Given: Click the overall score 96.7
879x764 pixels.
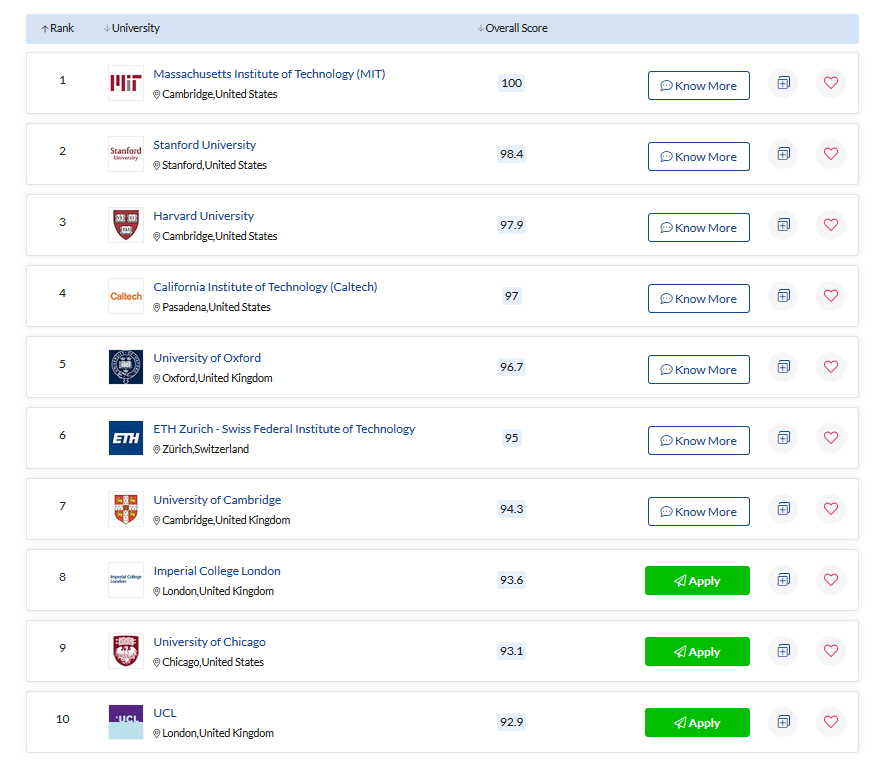Looking at the screenshot, I should [x=511, y=367].
